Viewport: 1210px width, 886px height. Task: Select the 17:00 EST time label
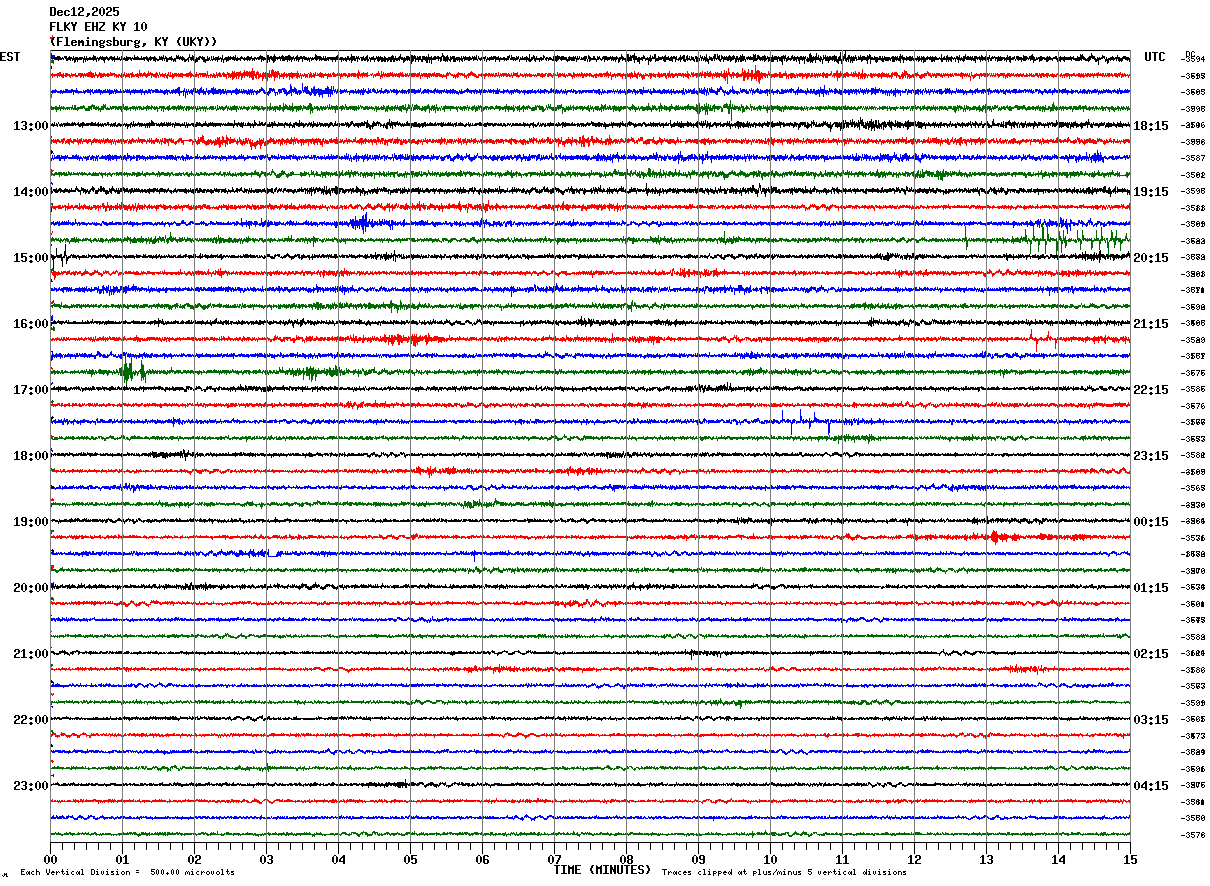[x=31, y=390]
